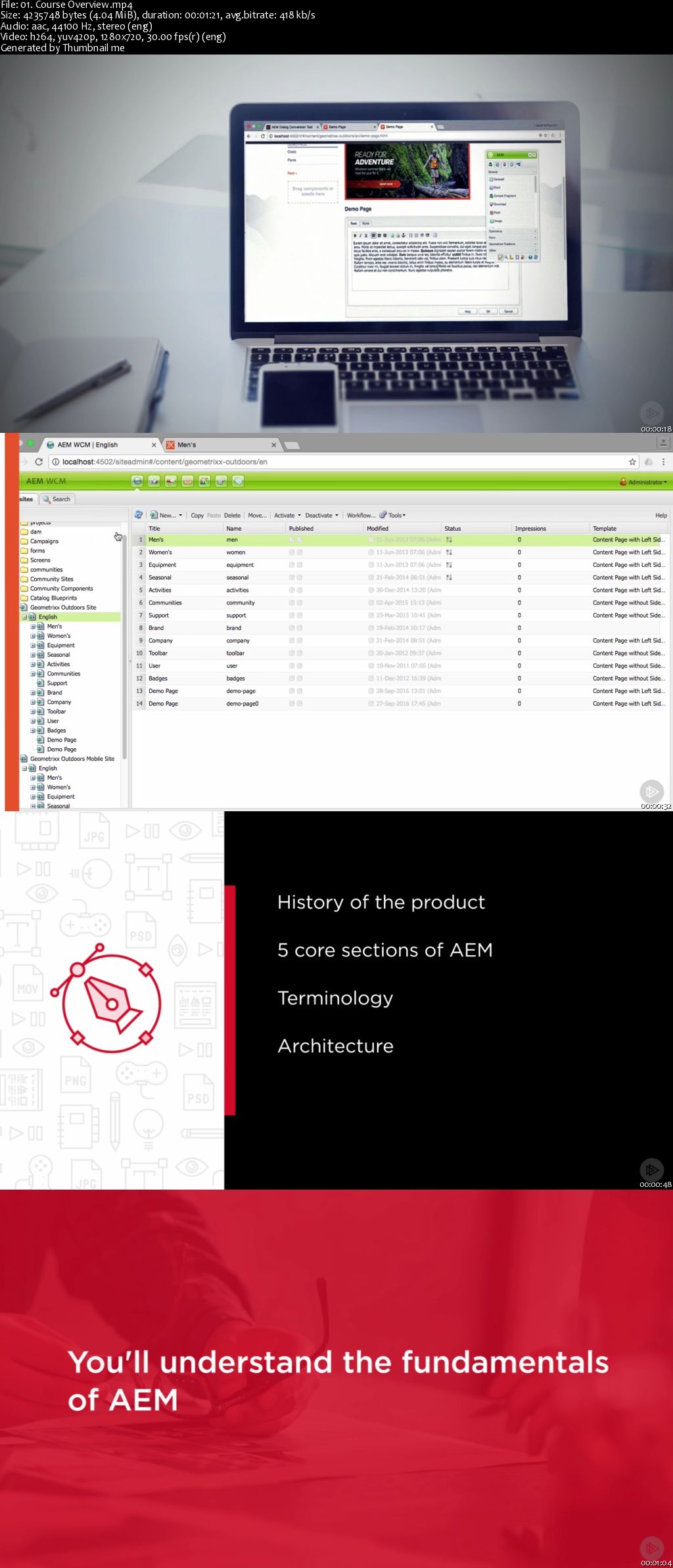
Task: Switch to the Search tab
Action: click(x=57, y=499)
